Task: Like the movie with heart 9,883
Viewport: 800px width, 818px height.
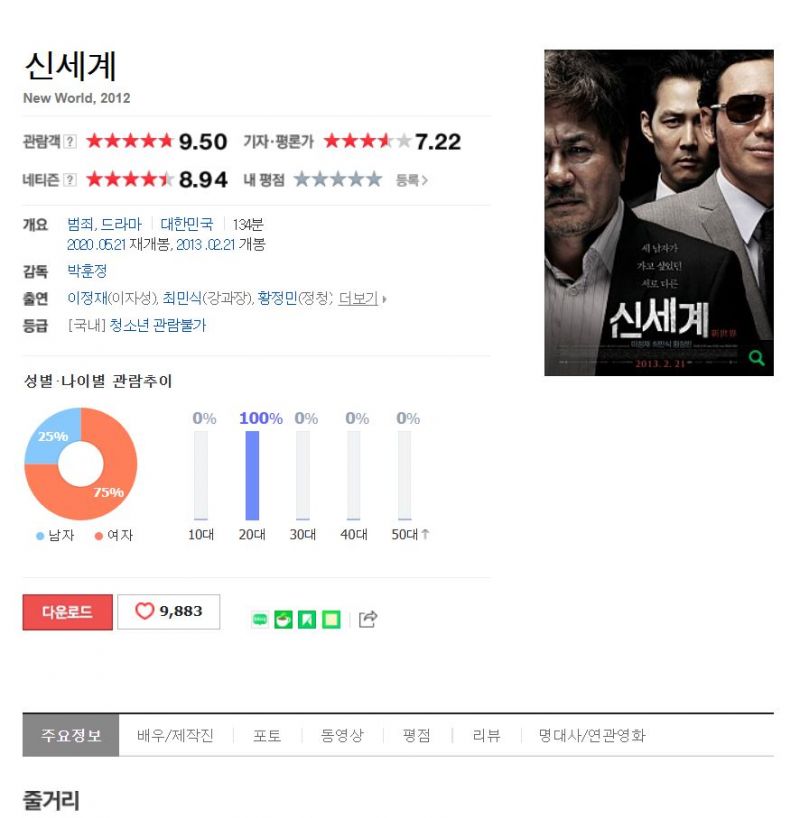Action: tap(169, 611)
